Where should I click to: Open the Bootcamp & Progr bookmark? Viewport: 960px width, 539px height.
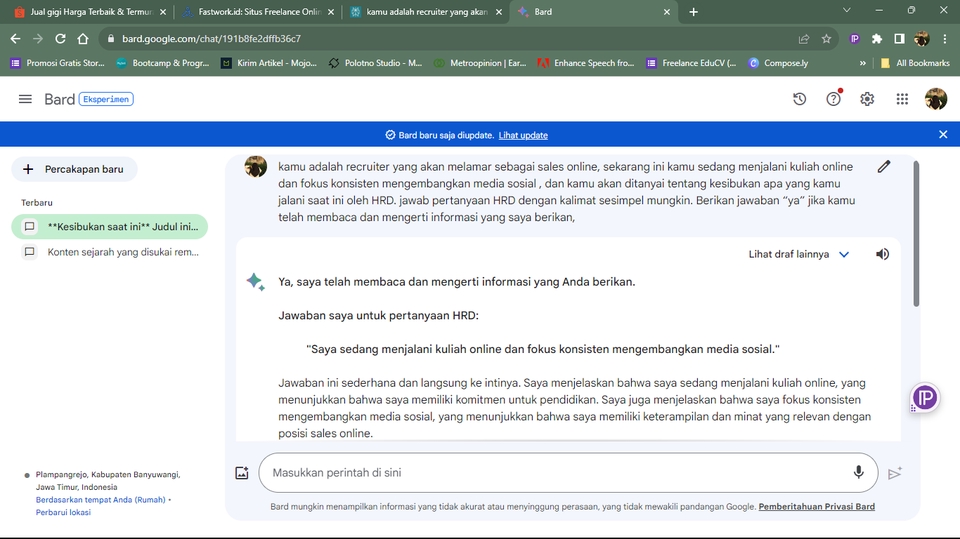pyautogui.click(x=163, y=63)
